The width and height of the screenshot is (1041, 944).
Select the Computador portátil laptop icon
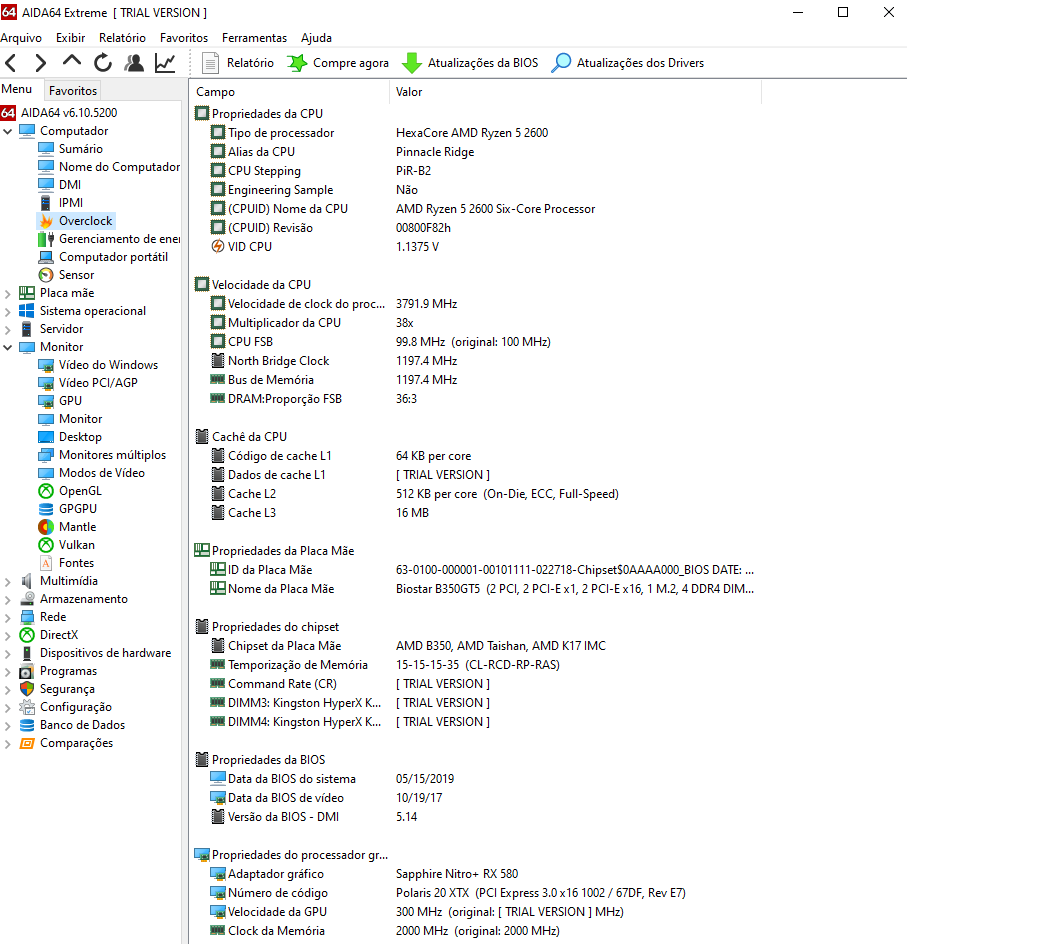point(46,257)
